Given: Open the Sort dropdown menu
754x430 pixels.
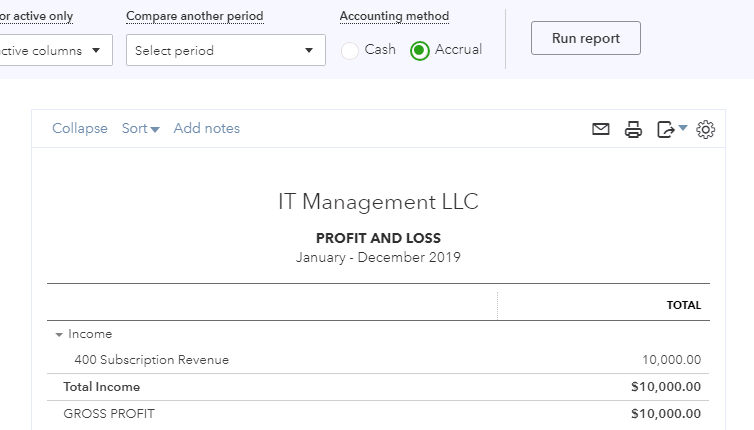Looking at the screenshot, I should (140, 128).
